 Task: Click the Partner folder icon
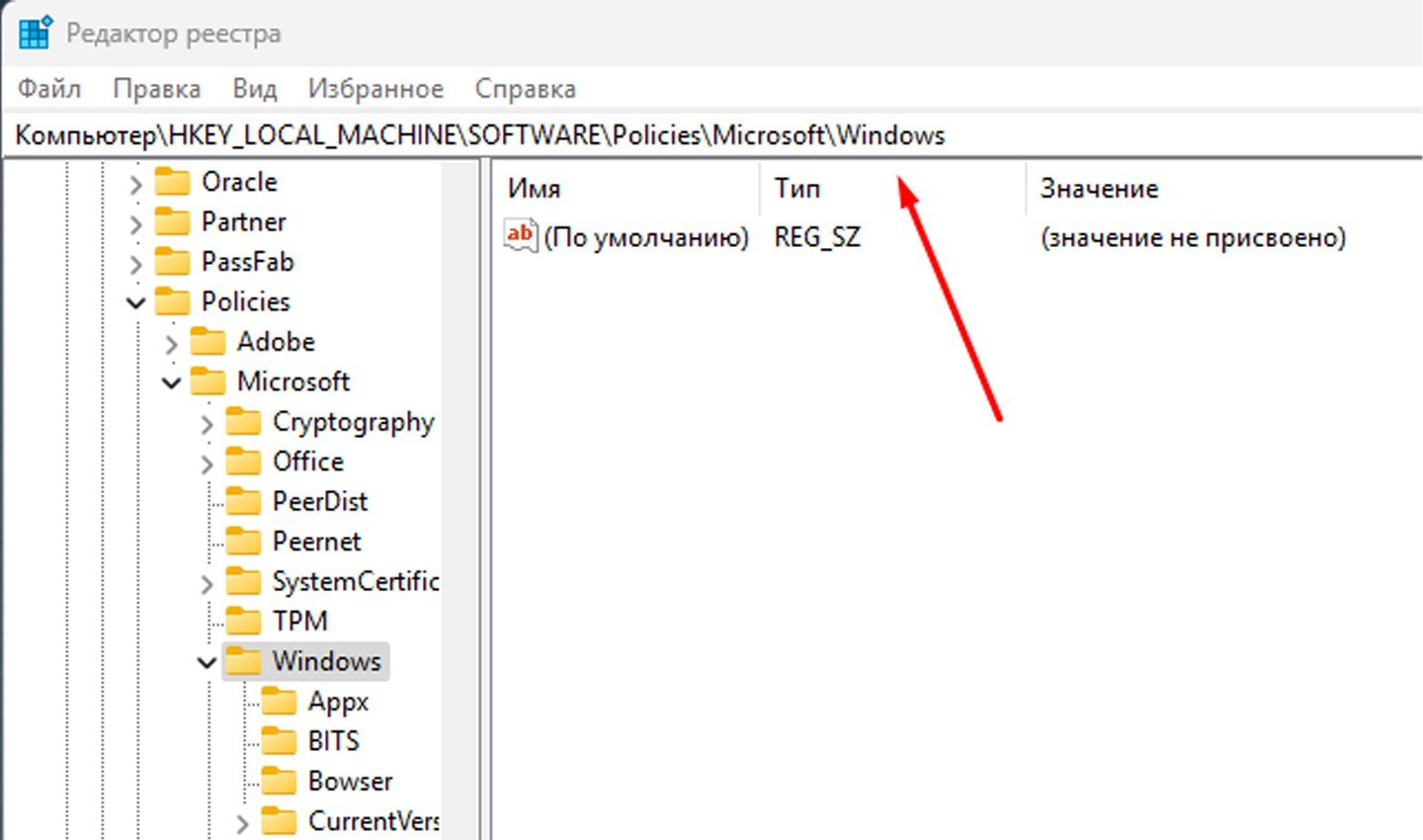click(x=173, y=221)
